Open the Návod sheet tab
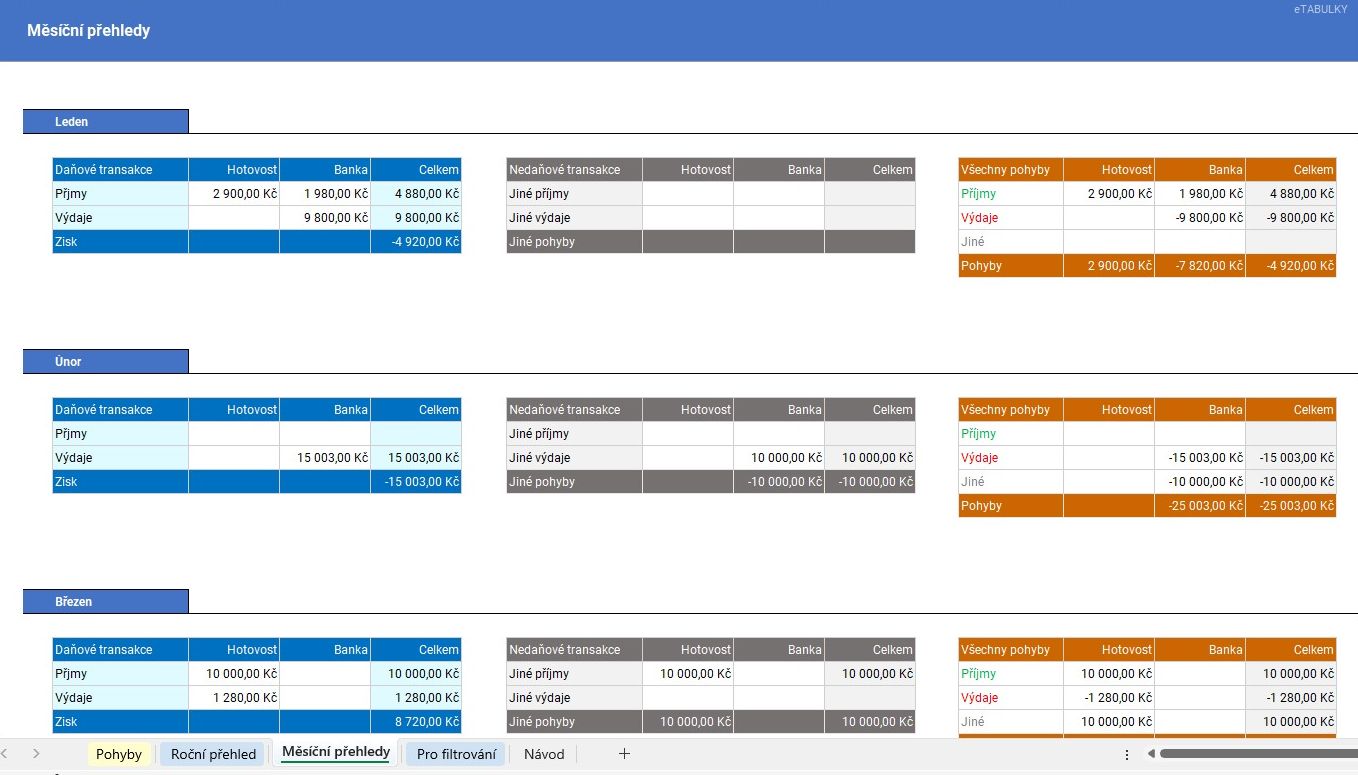 click(544, 754)
